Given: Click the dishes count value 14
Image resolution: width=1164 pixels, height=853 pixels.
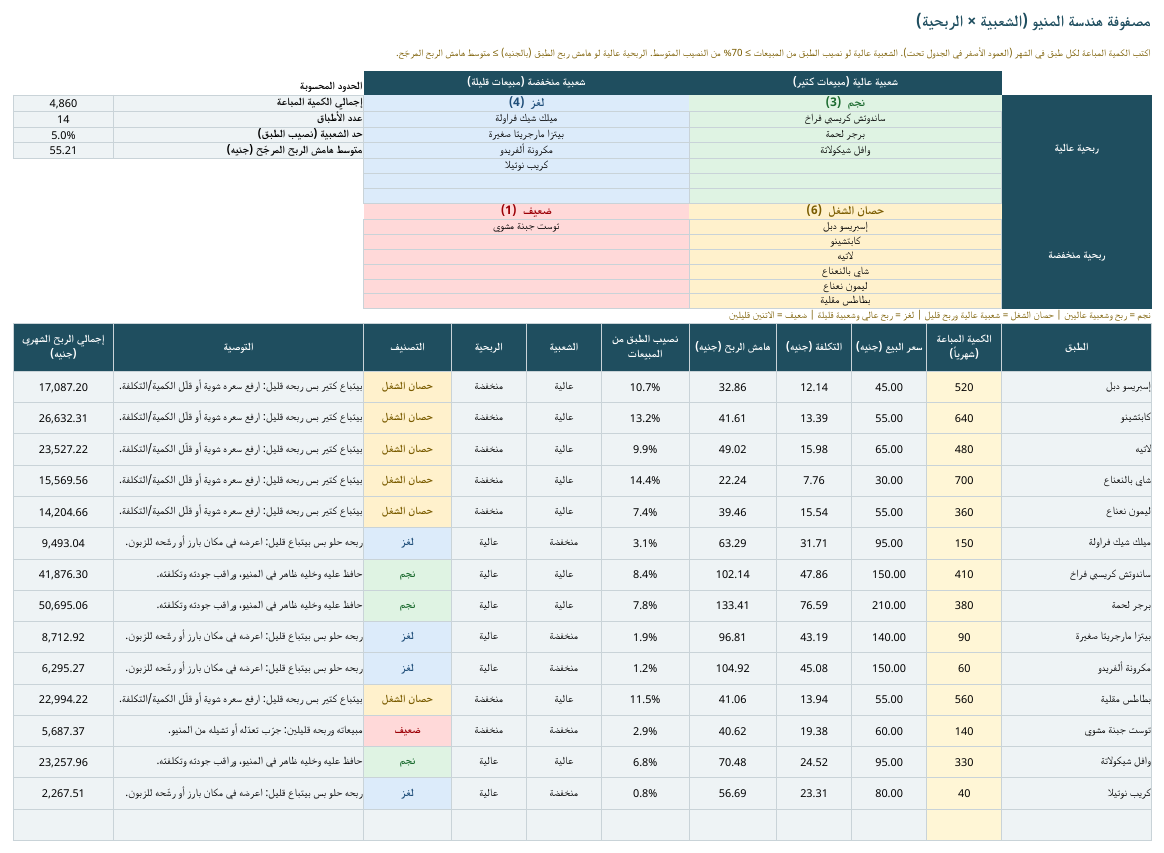Looking at the screenshot, I should [x=63, y=119].
